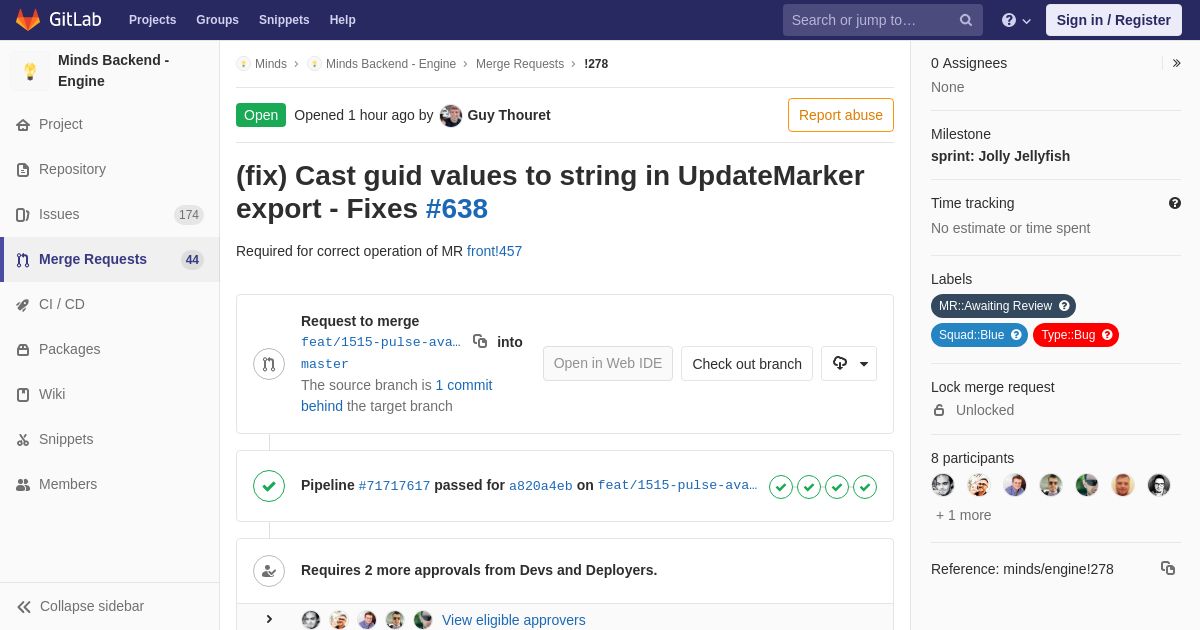Open Guy Thouret author profile link
The width and height of the screenshot is (1200, 630).
[509, 115]
